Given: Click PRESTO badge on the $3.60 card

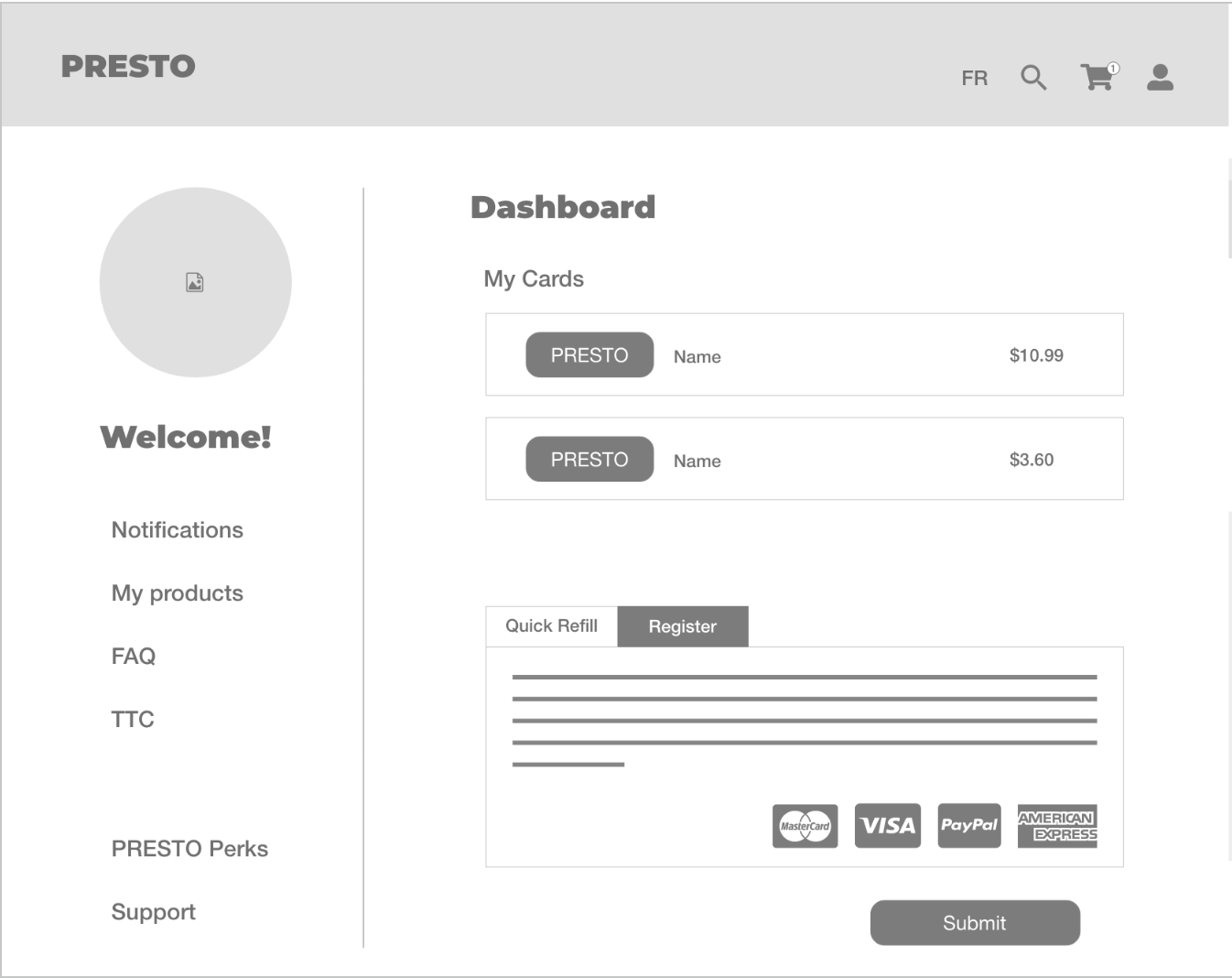Looking at the screenshot, I should pyautogui.click(x=589, y=460).
